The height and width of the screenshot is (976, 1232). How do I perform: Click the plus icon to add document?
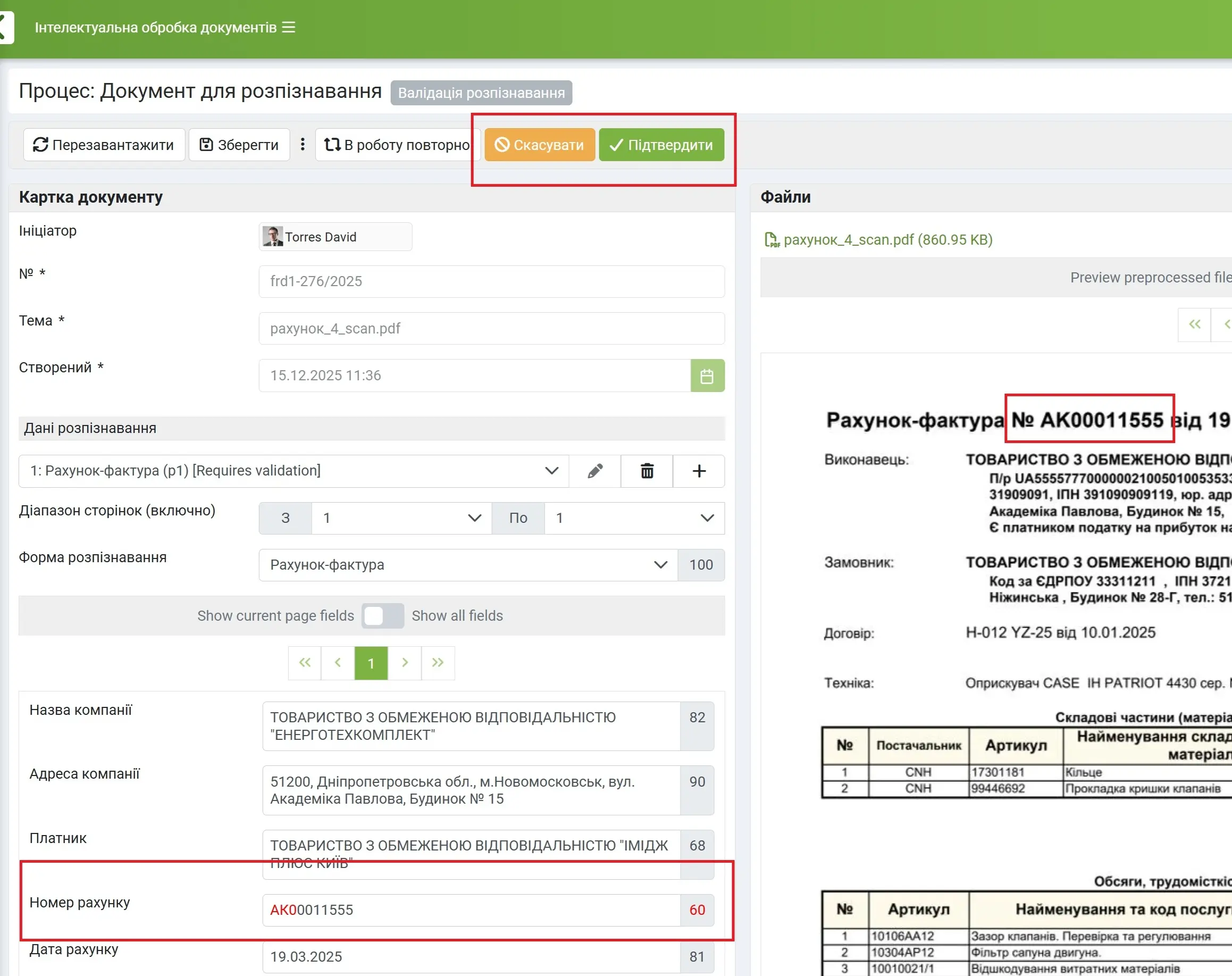click(x=699, y=471)
